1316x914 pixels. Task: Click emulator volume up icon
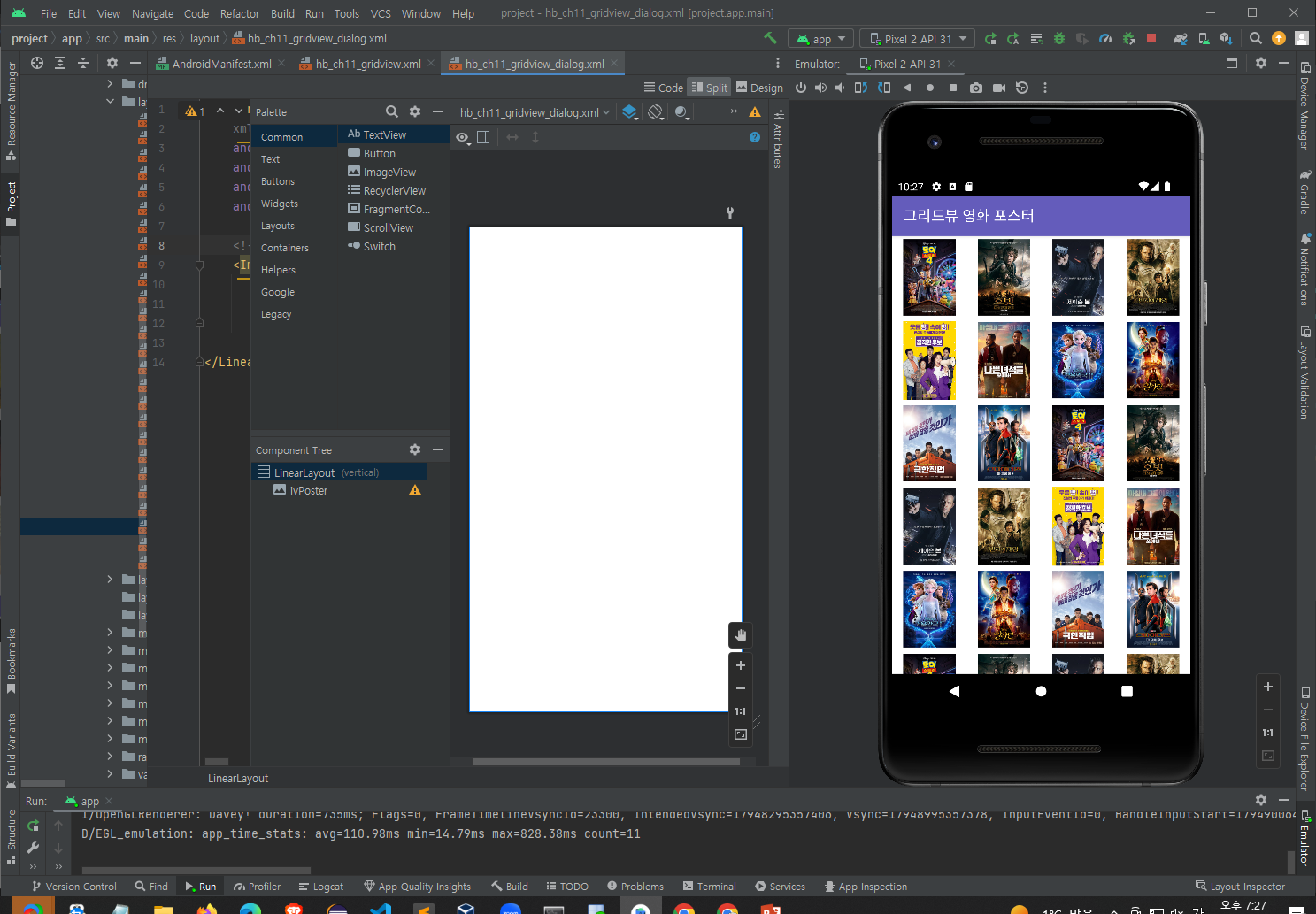click(820, 88)
